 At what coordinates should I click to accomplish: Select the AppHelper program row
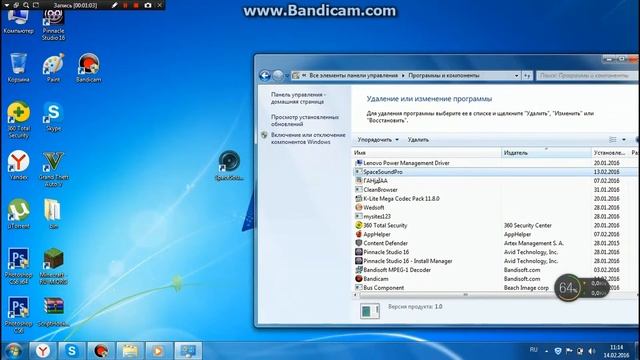click(496, 234)
